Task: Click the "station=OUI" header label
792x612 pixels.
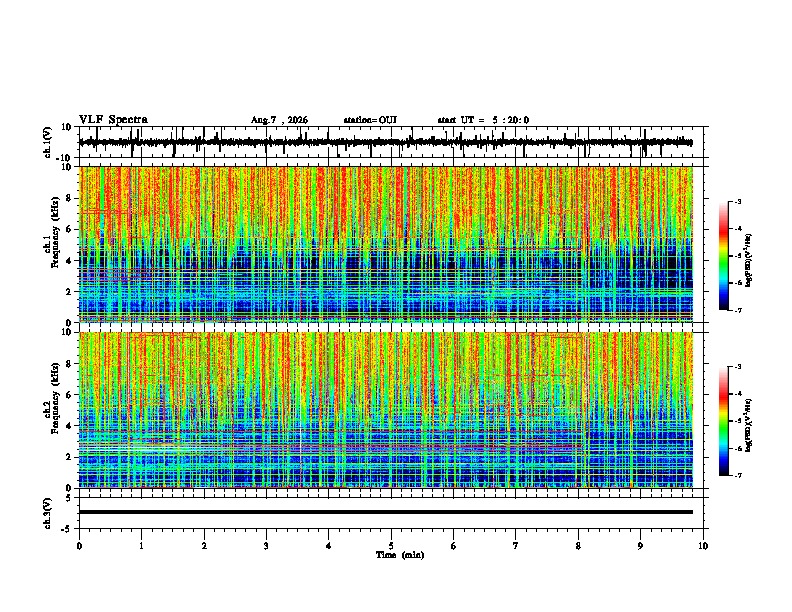Action: [x=370, y=120]
